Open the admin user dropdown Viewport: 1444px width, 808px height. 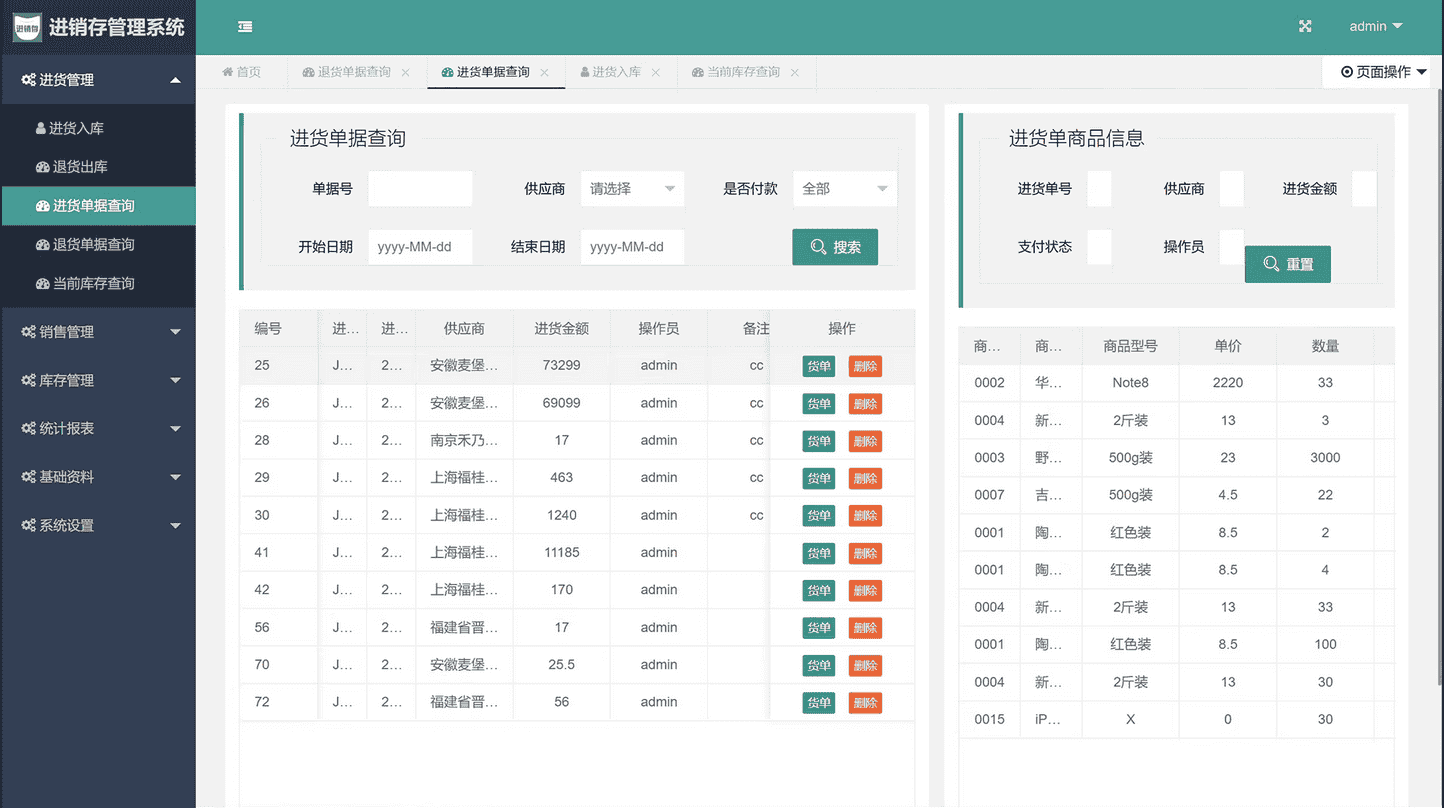[x=1375, y=27]
